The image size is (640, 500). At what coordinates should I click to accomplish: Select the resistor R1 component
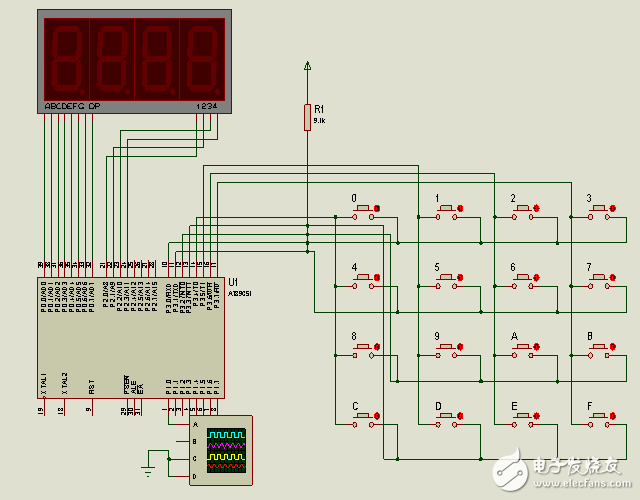tap(308, 117)
